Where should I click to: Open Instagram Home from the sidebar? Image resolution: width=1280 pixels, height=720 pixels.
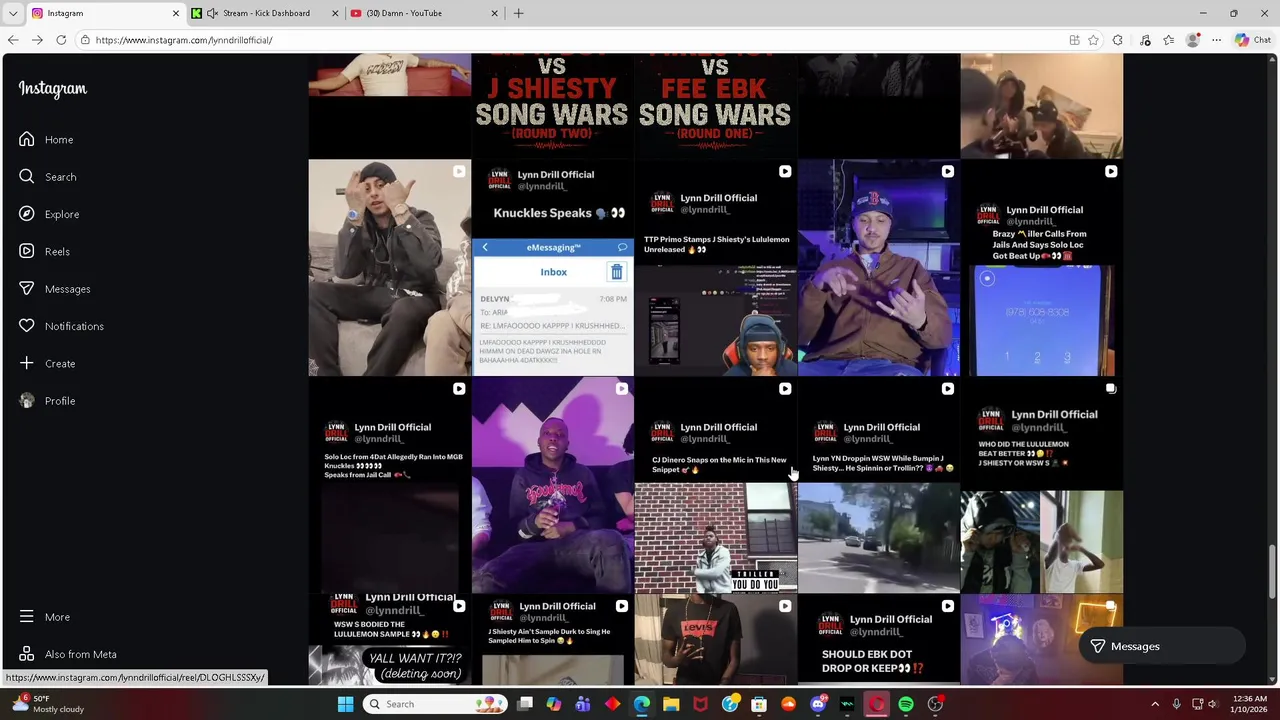click(46, 140)
